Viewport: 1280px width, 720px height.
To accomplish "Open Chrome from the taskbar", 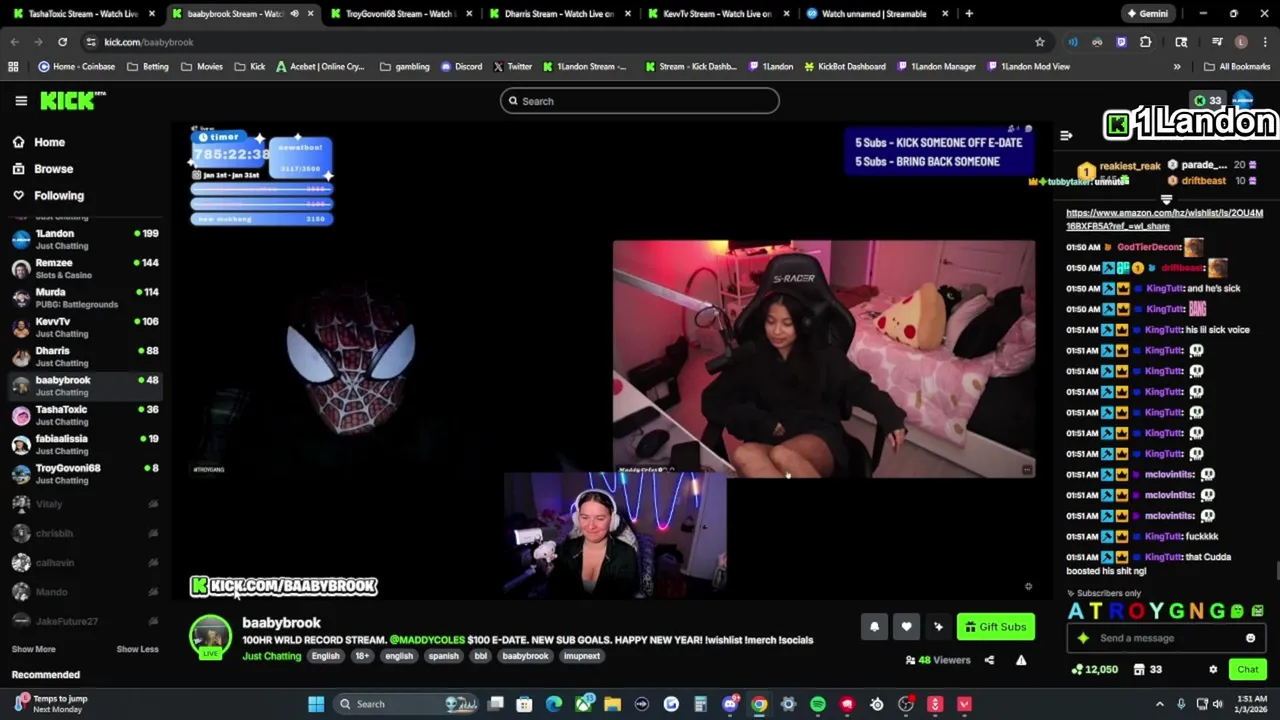I will [x=759, y=704].
